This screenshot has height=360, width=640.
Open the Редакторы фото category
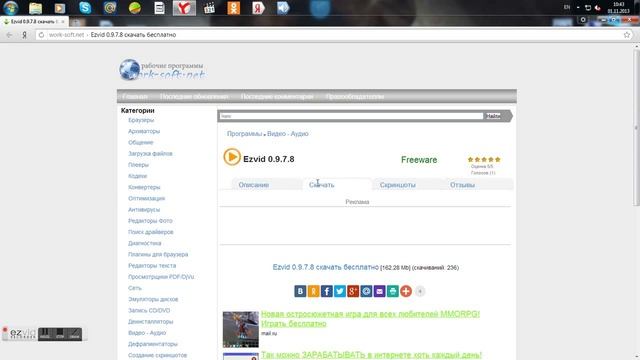pos(150,221)
